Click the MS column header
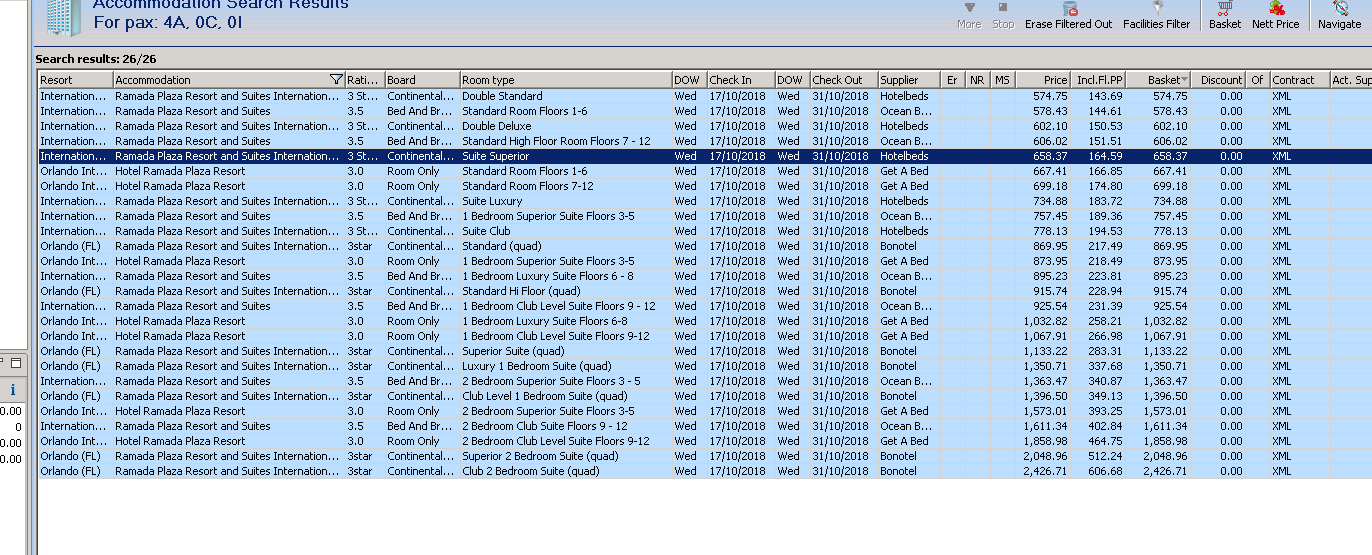The height and width of the screenshot is (555, 1372). pyautogui.click(x=1002, y=80)
